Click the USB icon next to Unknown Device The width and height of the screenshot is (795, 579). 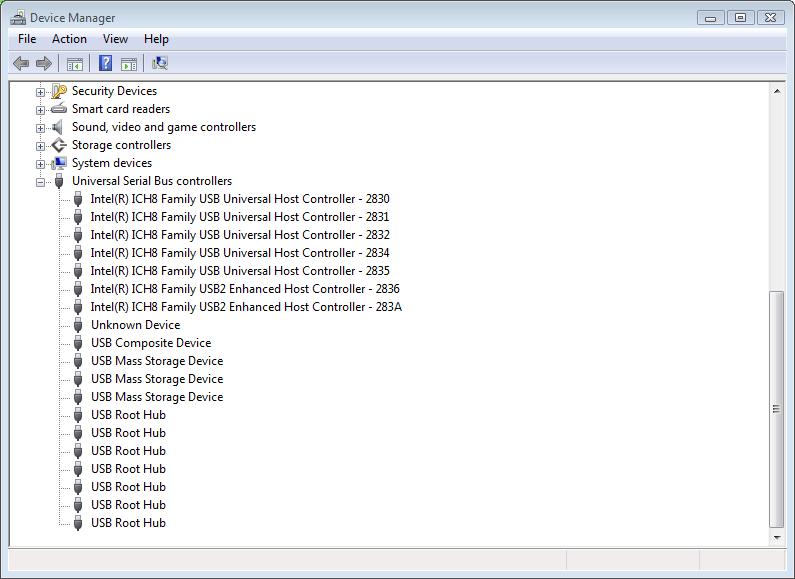(x=78, y=325)
